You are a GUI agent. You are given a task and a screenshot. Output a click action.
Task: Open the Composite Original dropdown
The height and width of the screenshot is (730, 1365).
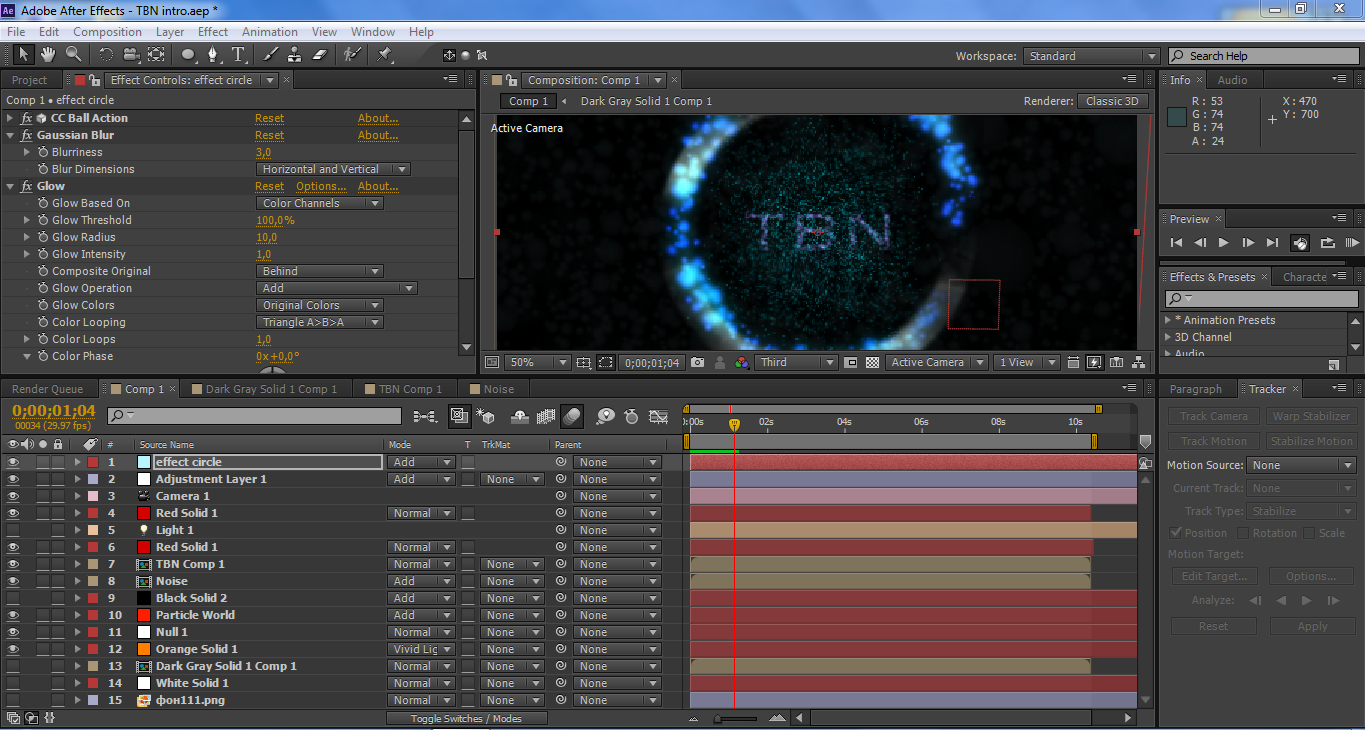click(x=319, y=271)
